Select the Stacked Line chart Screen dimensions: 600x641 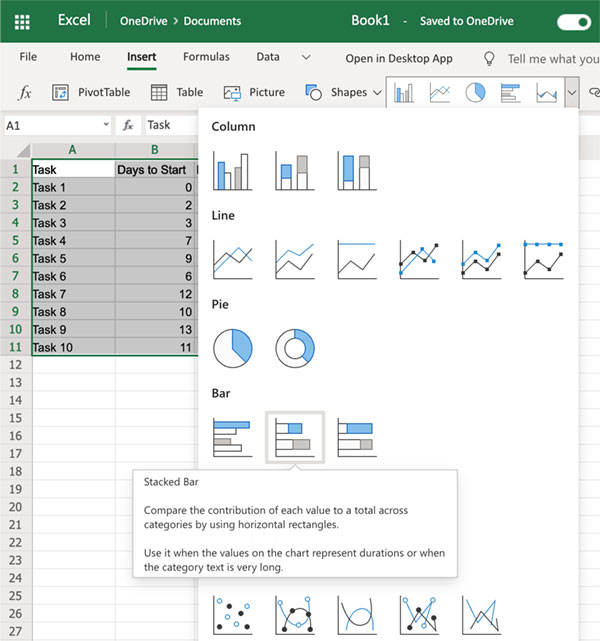295,260
